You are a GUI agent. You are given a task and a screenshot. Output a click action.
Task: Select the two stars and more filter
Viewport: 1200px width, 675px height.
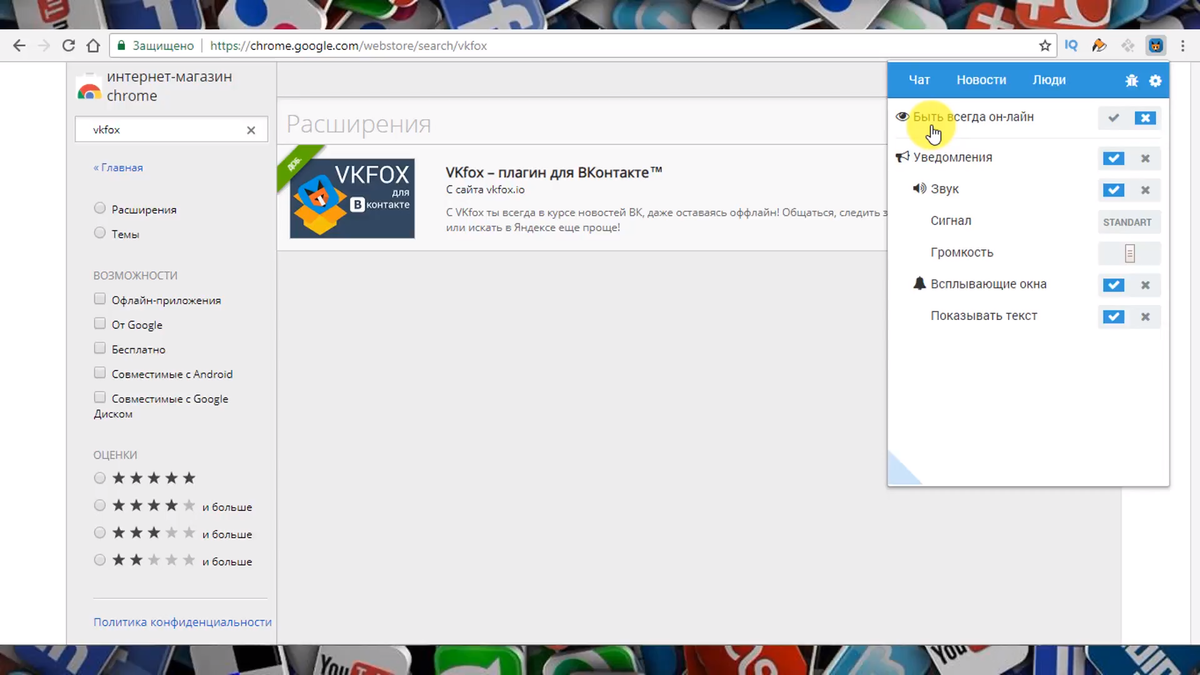coord(99,560)
